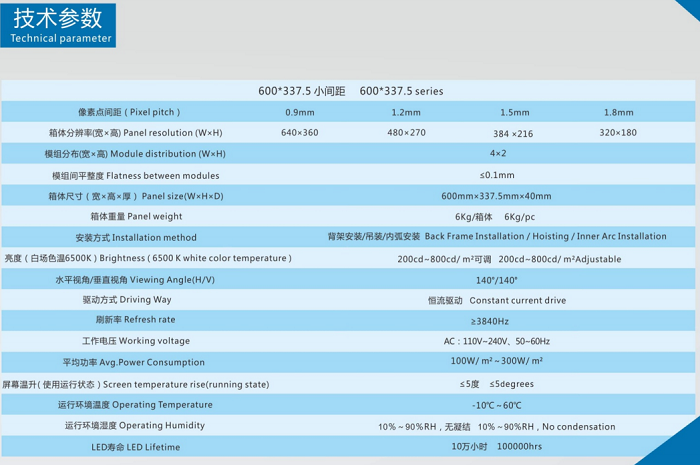This screenshot has width=700, height=465.
Task: Select the 'Back Frame Installation / Hoisting' text
Action: click(497, 237)
